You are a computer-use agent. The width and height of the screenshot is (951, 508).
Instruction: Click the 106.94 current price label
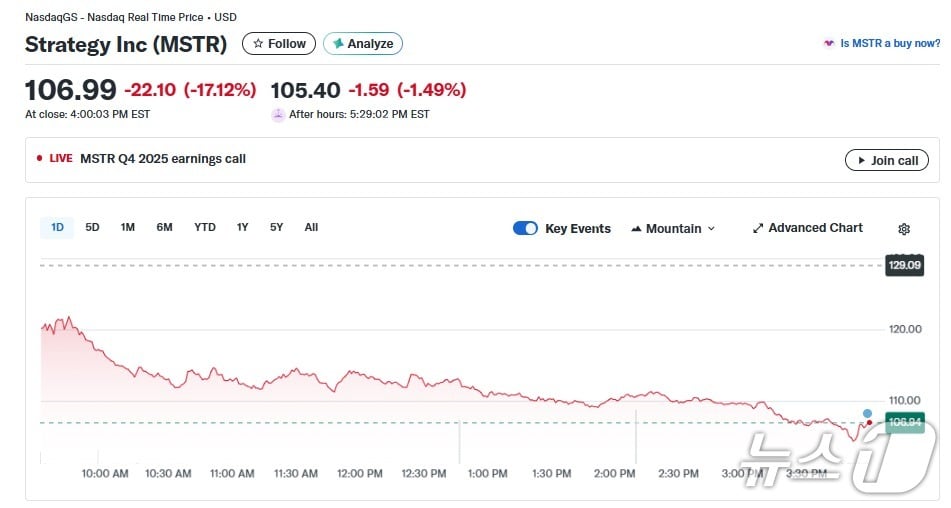(x=905, y=422)
